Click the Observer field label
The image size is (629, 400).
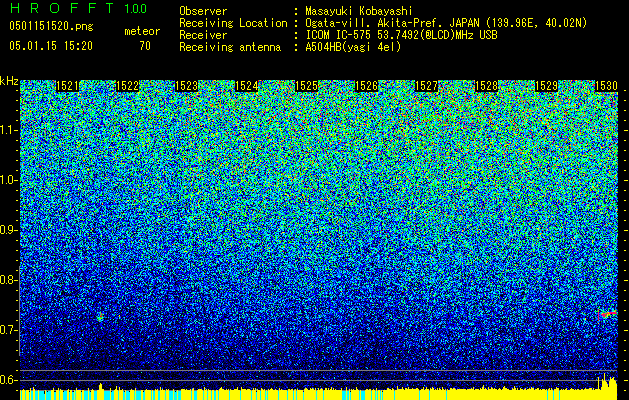coord(203,11)
